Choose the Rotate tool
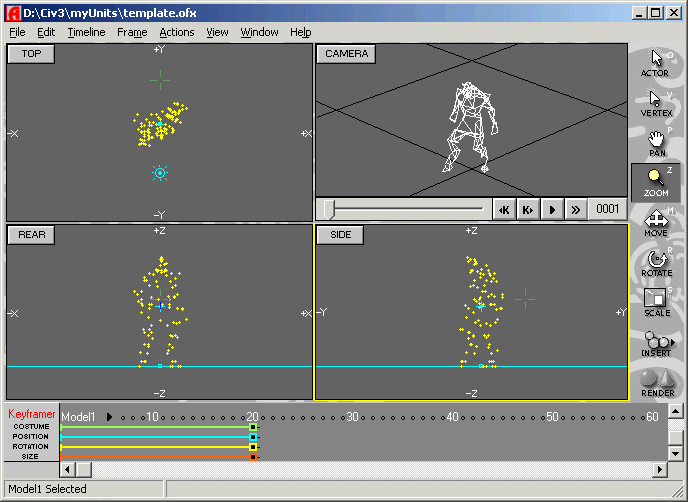The image size is (688, 502). coord(656,263)
